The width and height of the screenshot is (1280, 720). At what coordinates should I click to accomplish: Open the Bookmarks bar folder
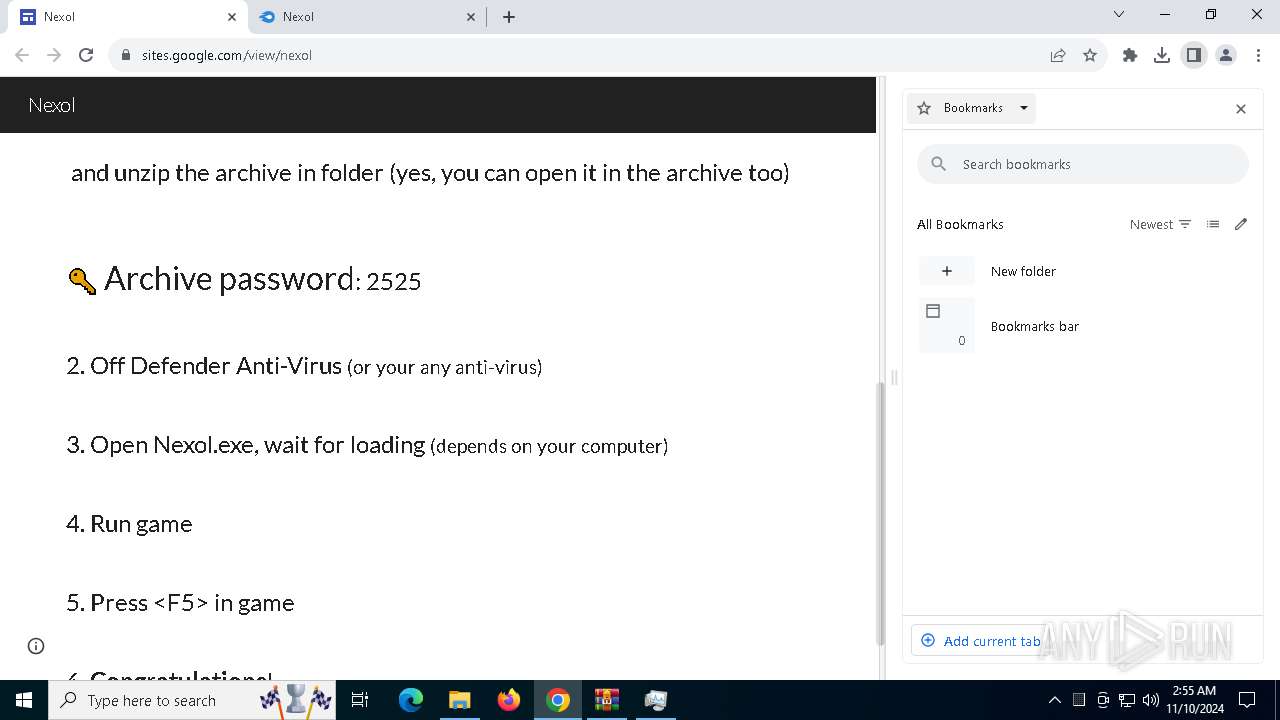click(1083, 326)
